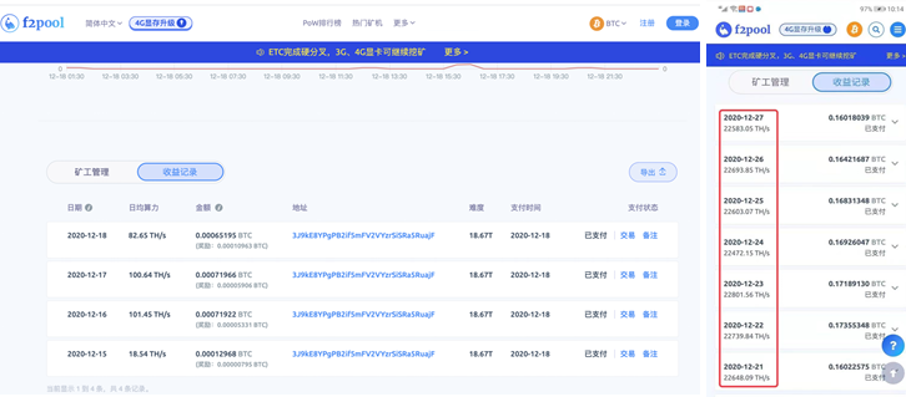Image resolution: width=906 pixels, height=397 pixels.
Task: Click the 导出 export button
Action: pyautogui.click(x=653, y=172)
